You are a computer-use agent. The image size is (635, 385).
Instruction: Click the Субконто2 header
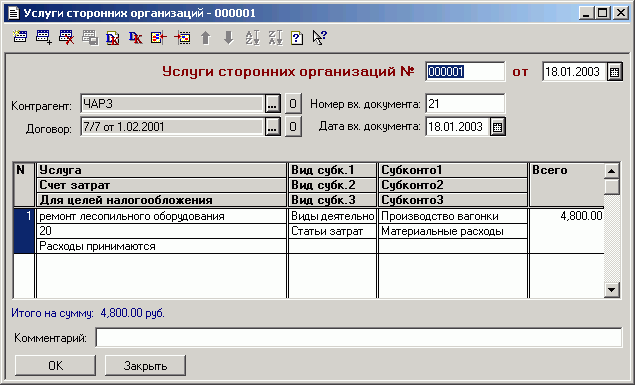[x=453, y=185]
